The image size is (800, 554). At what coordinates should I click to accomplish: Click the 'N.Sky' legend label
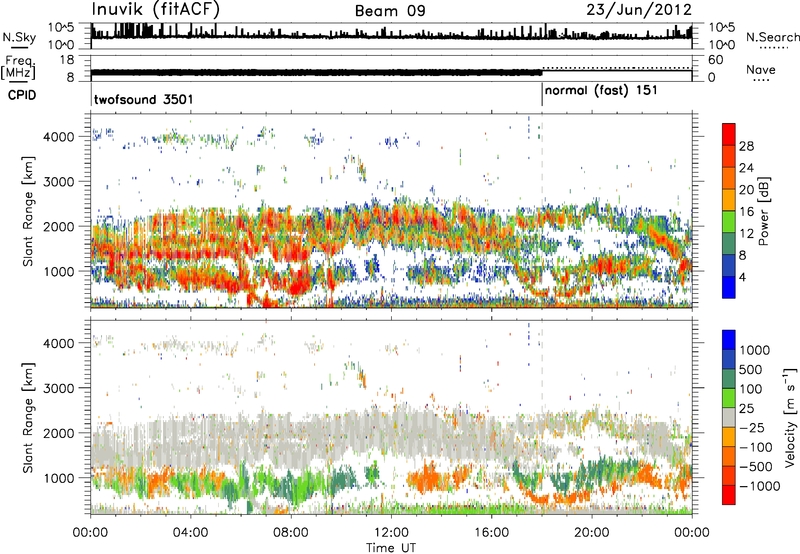pos(19,37)
